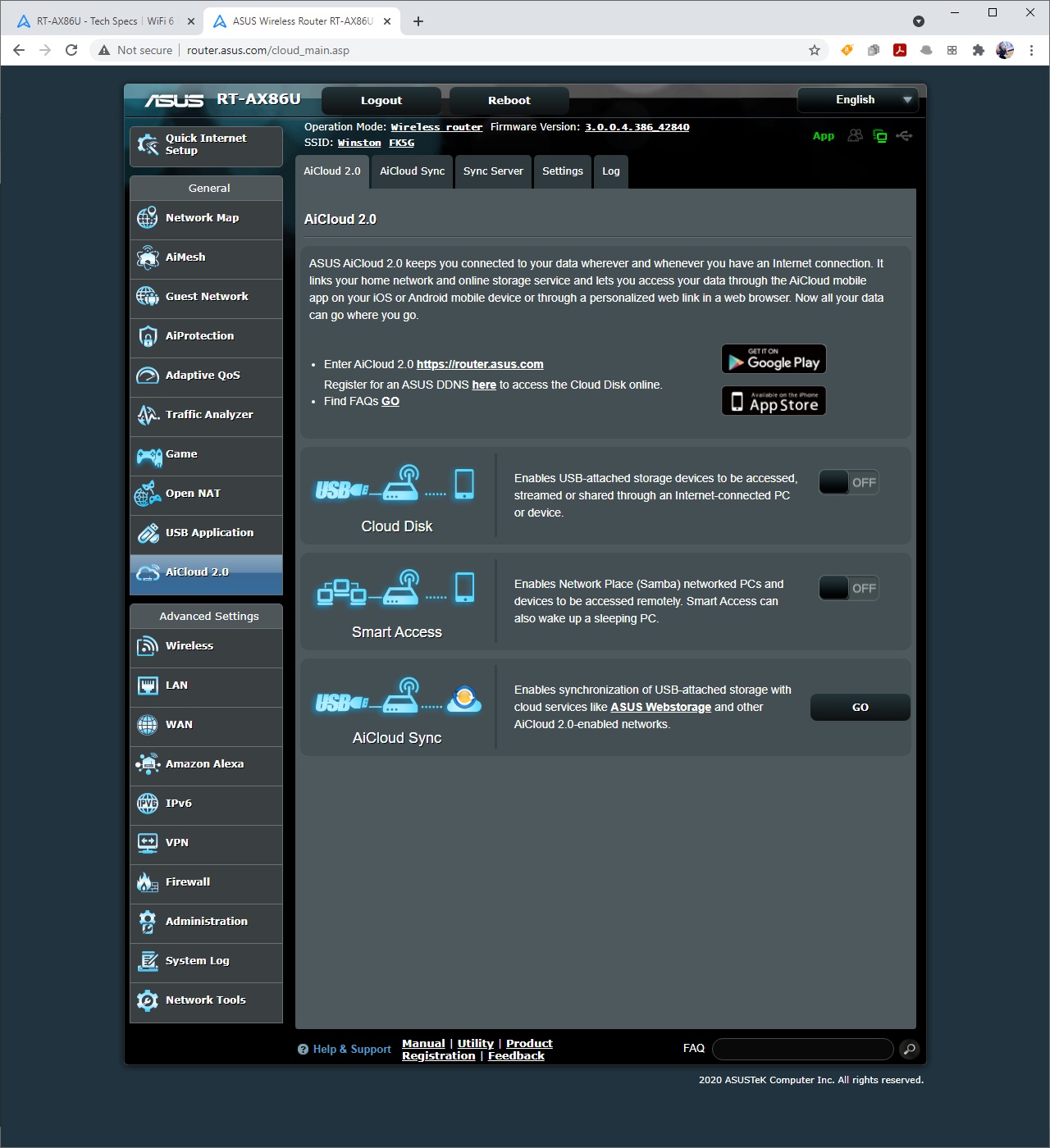Click the Reboot button
This screenshot has width=1050, height=1148.
(x=509, y=101)
